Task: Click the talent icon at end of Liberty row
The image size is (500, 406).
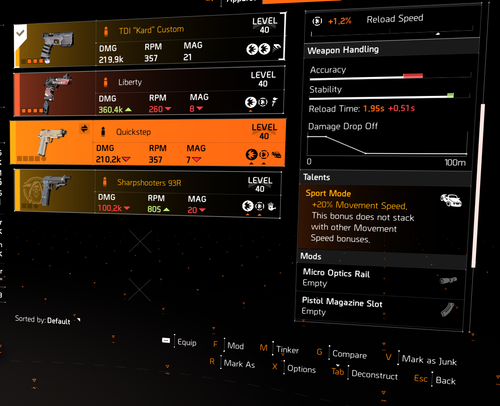Action: click(x=274, y=101)
